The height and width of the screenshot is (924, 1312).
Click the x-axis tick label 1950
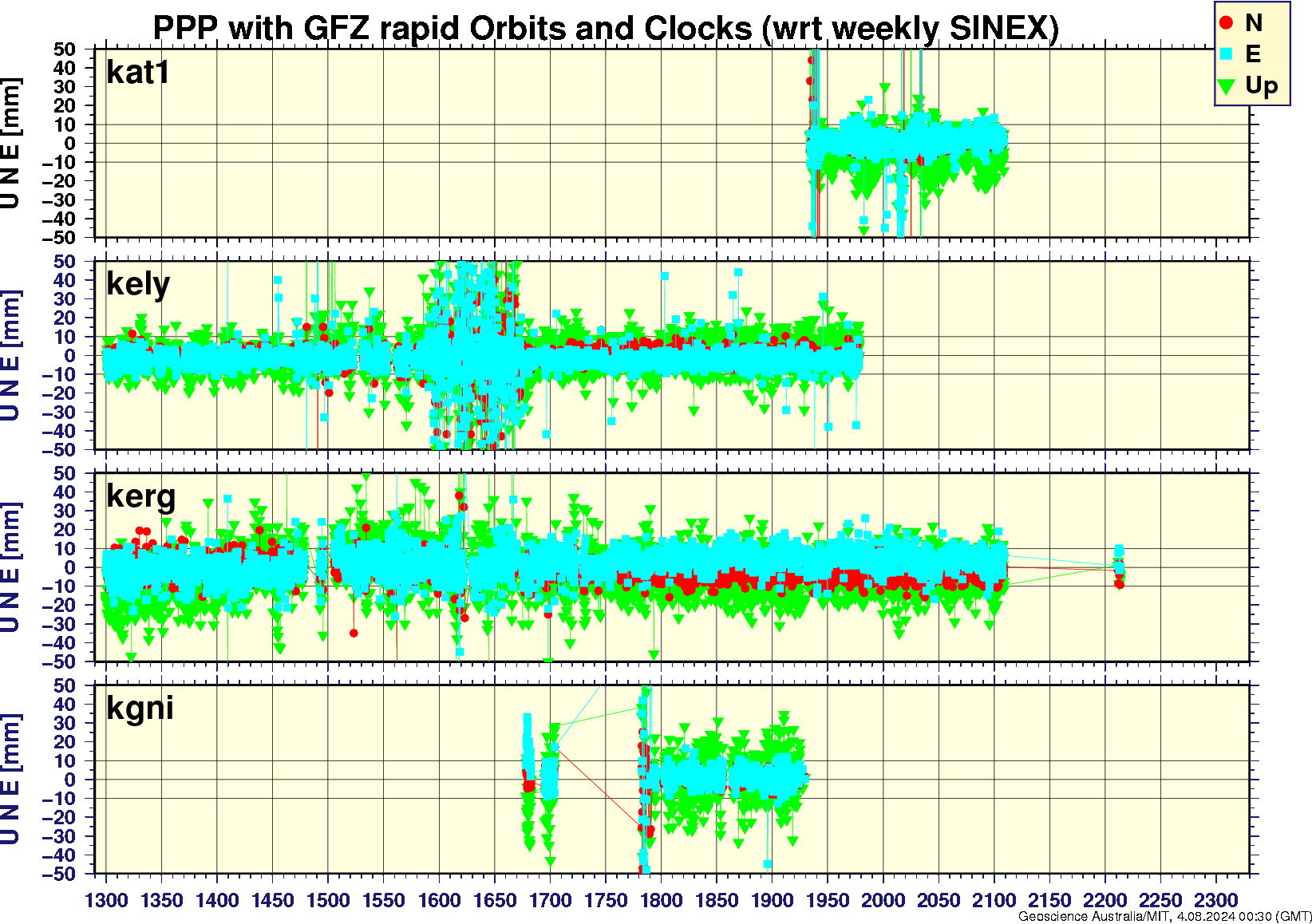[828, 900]
